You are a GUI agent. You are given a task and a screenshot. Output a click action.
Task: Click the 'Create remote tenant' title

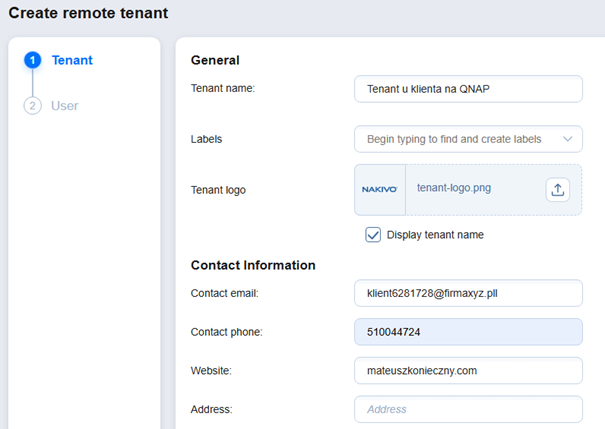click(88, 14)
